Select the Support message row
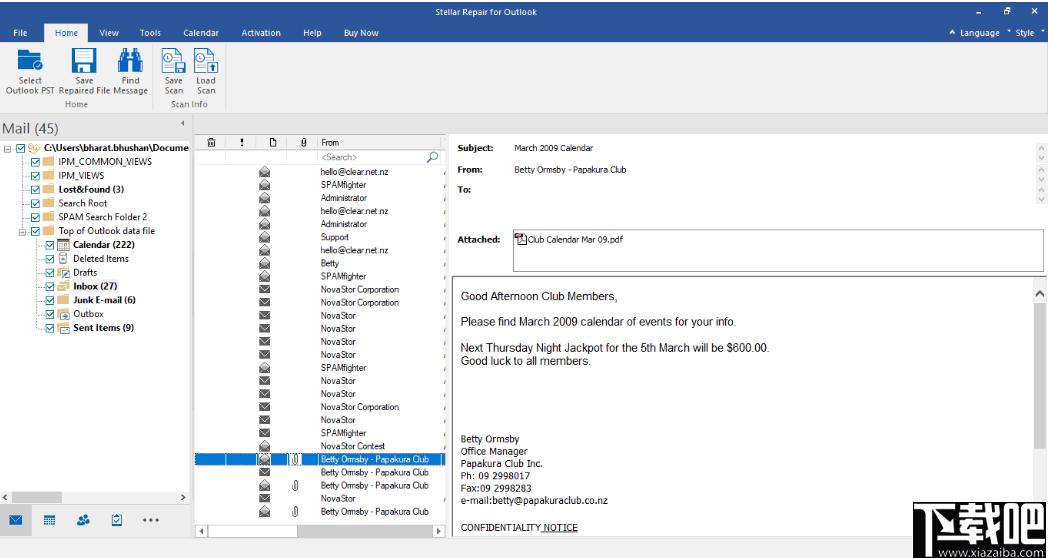Image resolution: width=1048 pixels, height=558 pixels. [x=319, y=237]
